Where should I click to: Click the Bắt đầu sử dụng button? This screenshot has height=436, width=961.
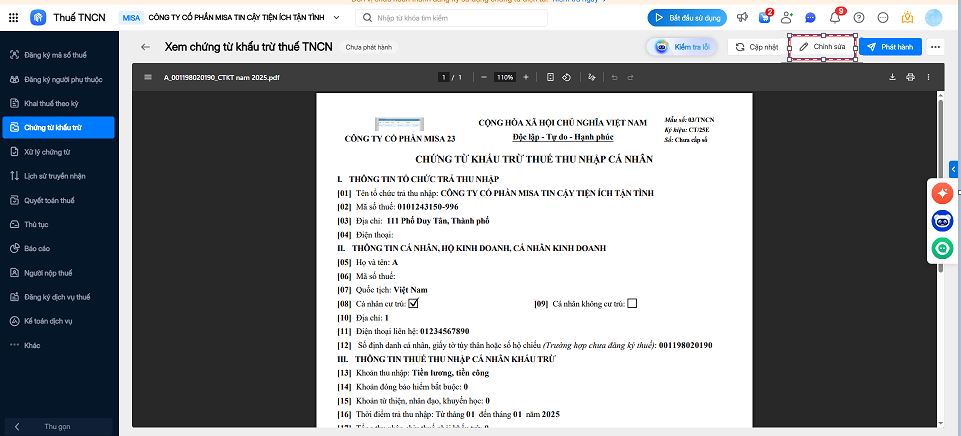687,18
